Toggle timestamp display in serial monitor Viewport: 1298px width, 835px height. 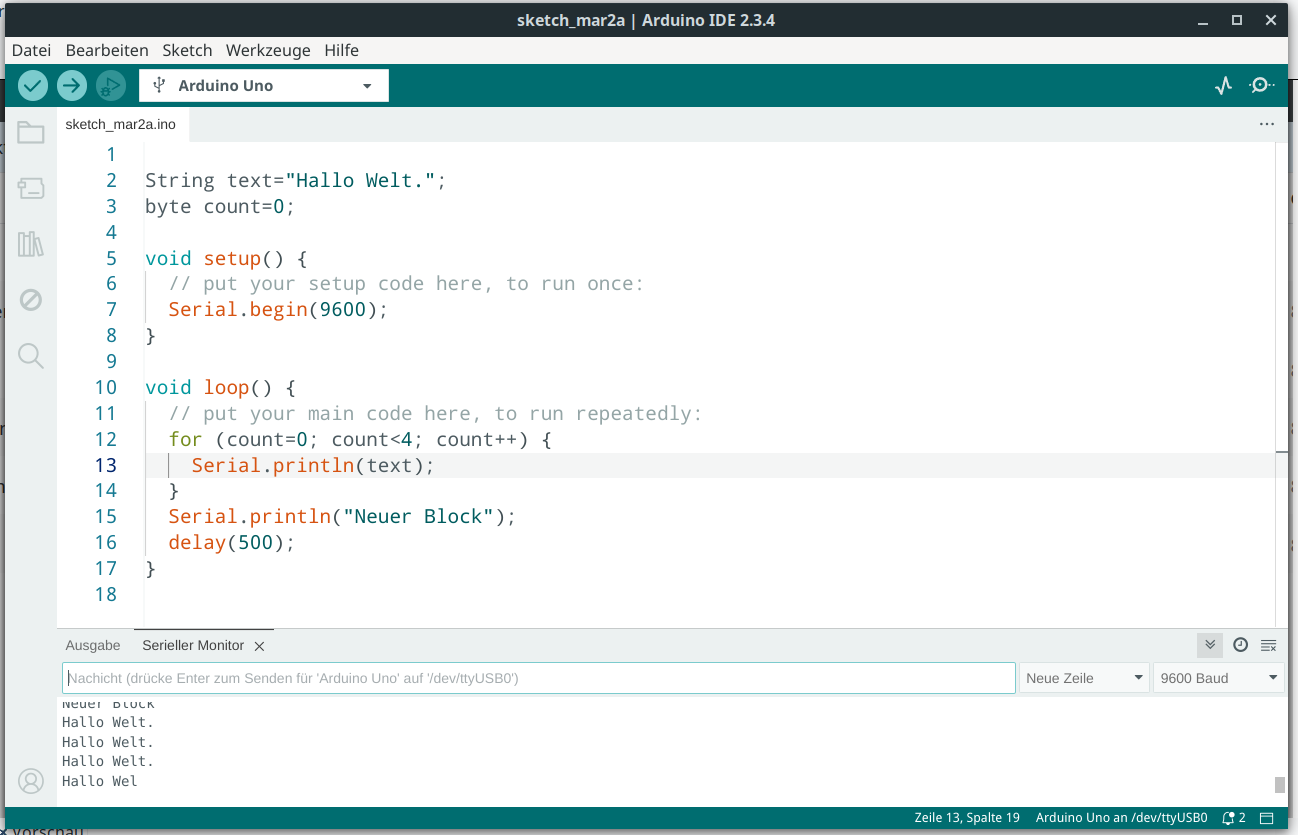point(1240,645)
